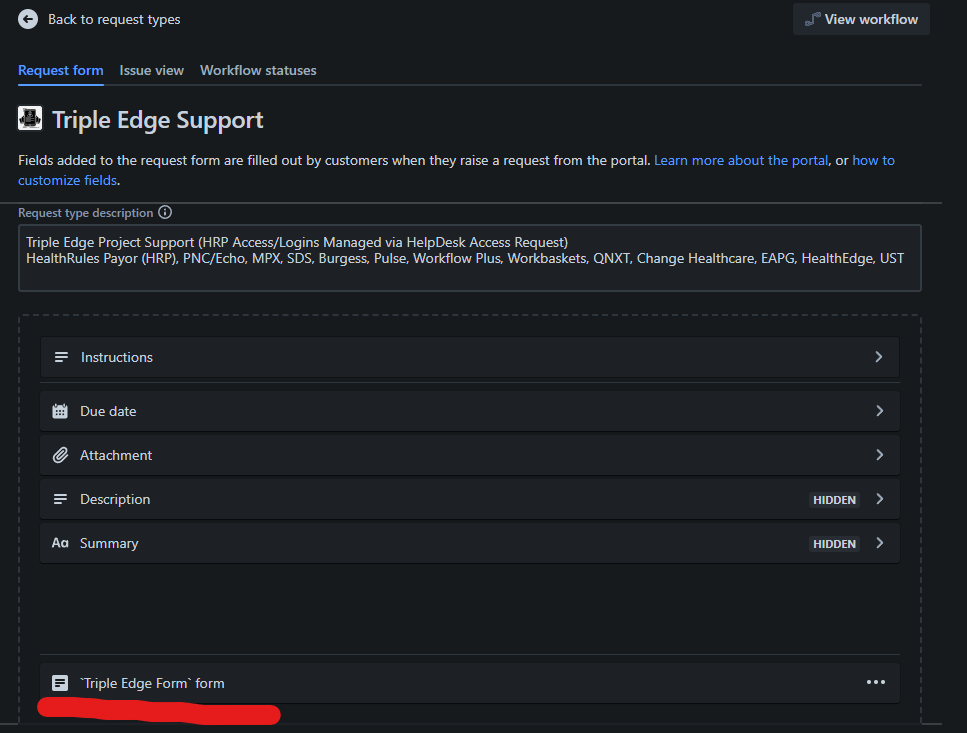Viewport: 967px width, 733px height.
Task: Click the Triple Edge Form document icon
Action: click(60, 683)
